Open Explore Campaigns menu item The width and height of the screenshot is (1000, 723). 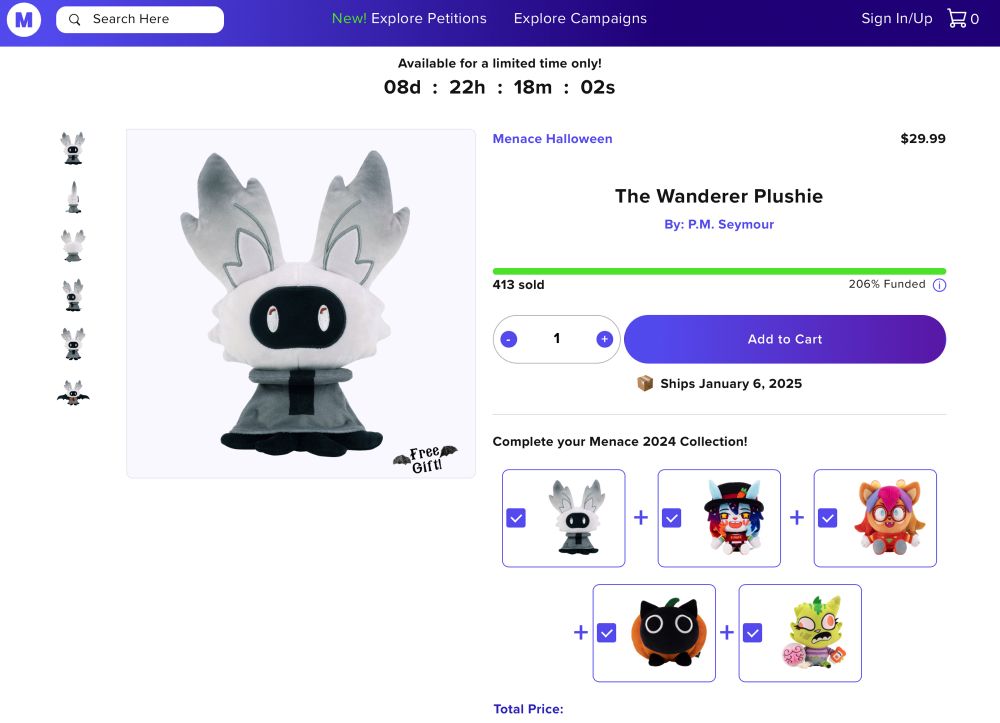click(x=580, y=18)
